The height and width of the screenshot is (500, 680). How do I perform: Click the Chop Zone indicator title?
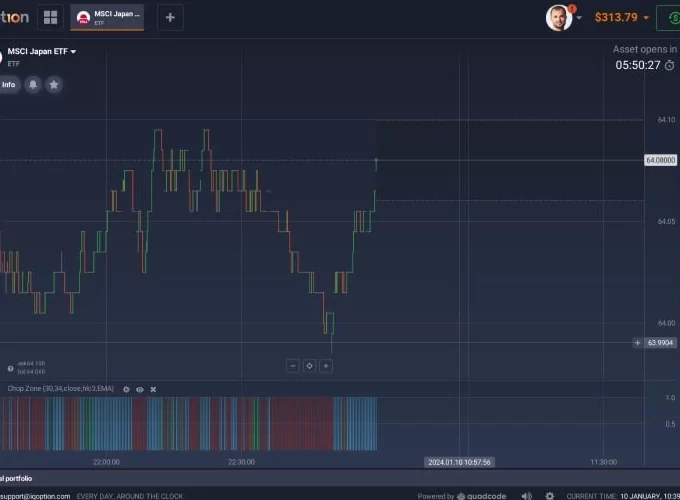(61, 389)
